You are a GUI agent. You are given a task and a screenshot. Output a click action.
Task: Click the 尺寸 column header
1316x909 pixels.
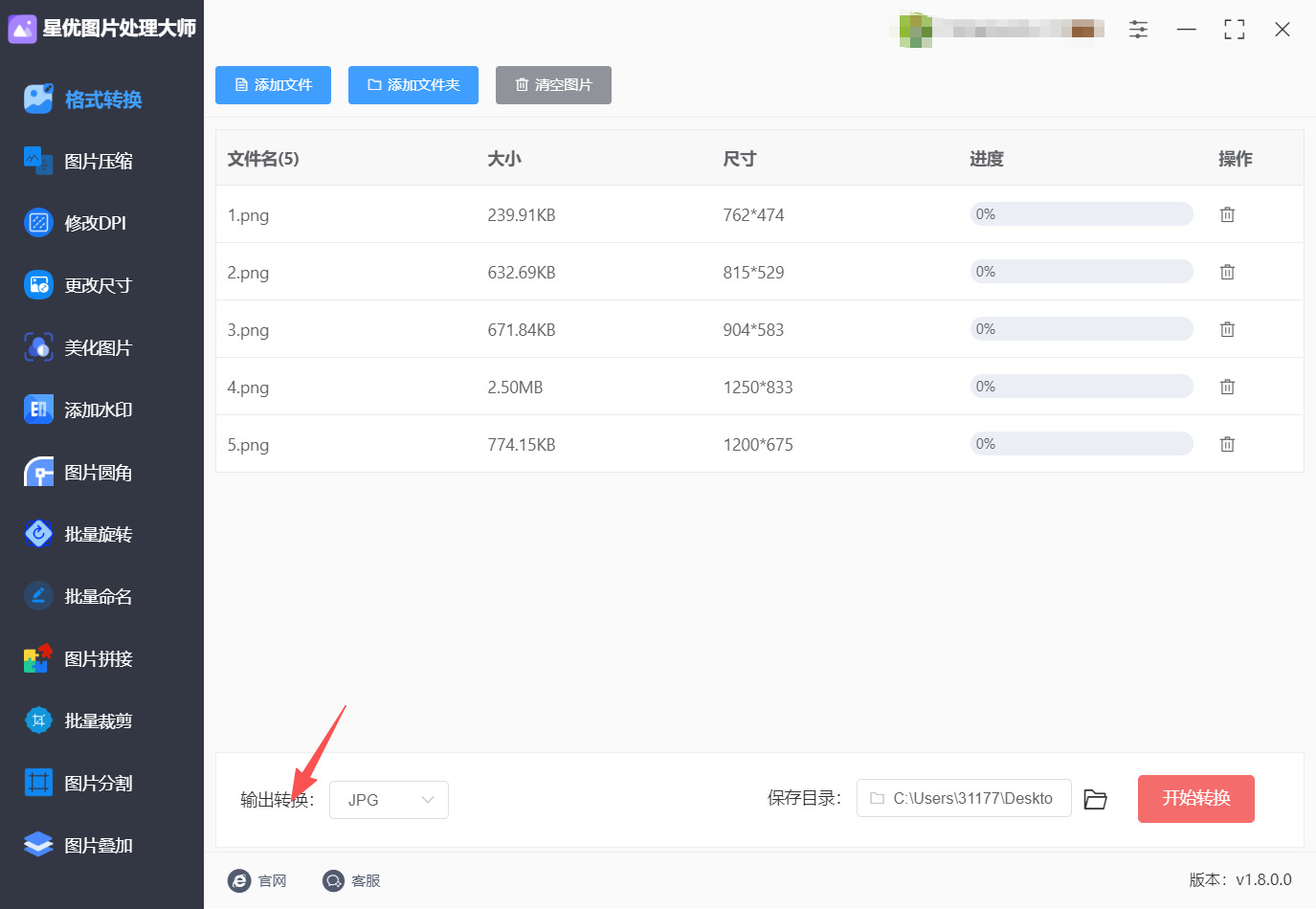click(x=740, y=159)
